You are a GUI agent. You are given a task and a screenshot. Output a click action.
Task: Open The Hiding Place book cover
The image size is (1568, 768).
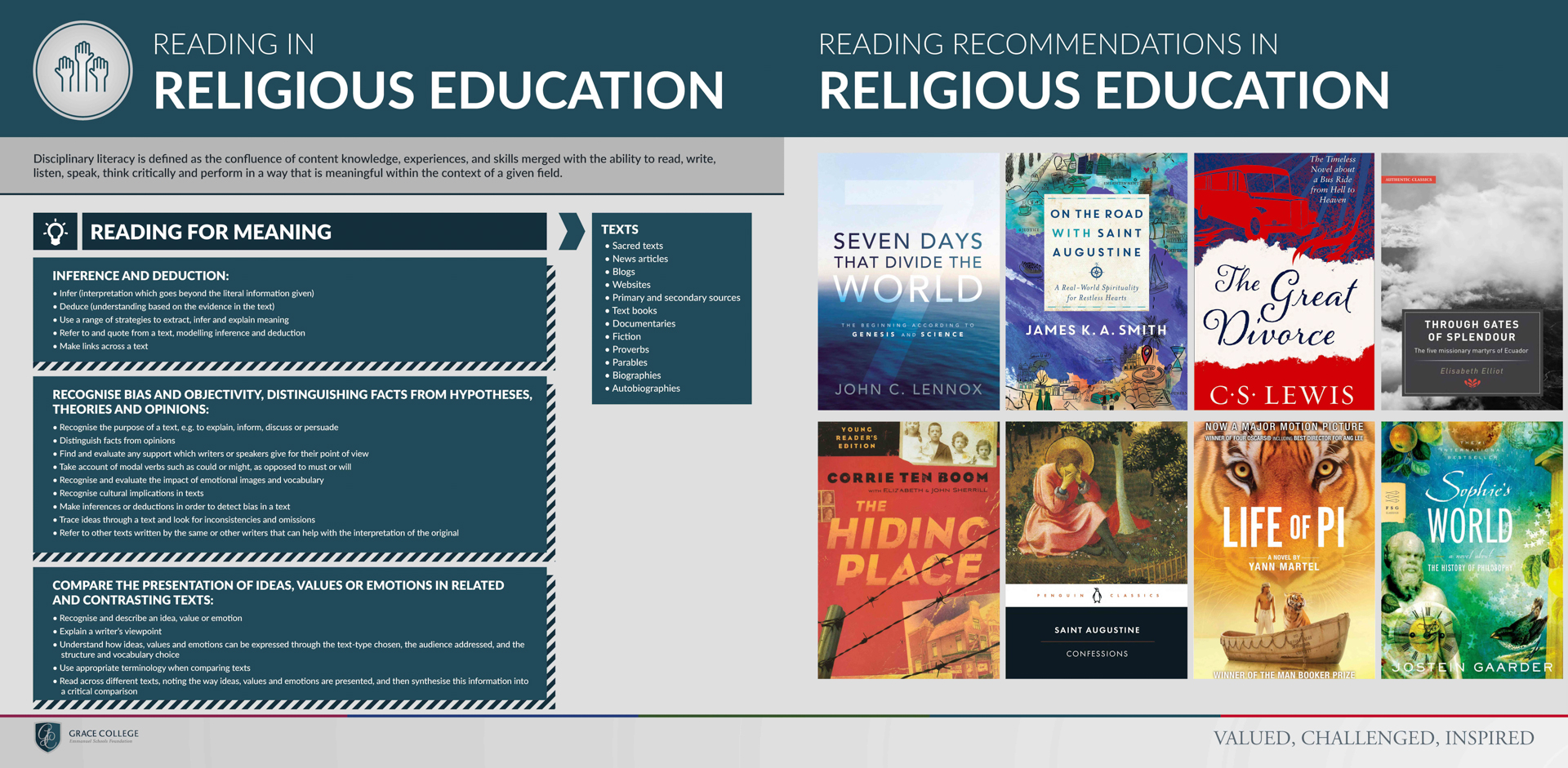pyautogui.click(x=908, y=550)
